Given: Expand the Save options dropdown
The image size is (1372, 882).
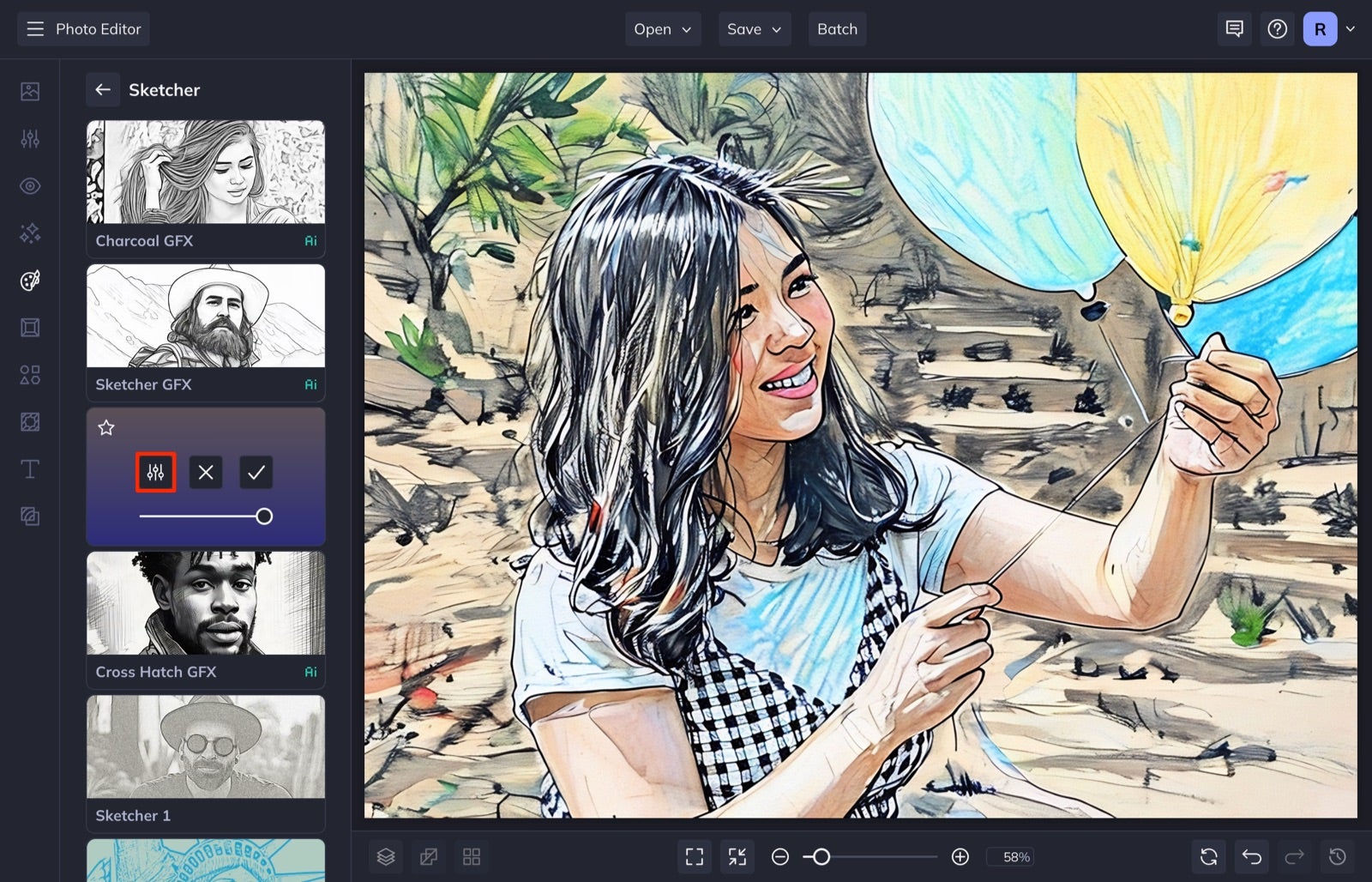Looking at the screenshot, I should click(754, 28).
